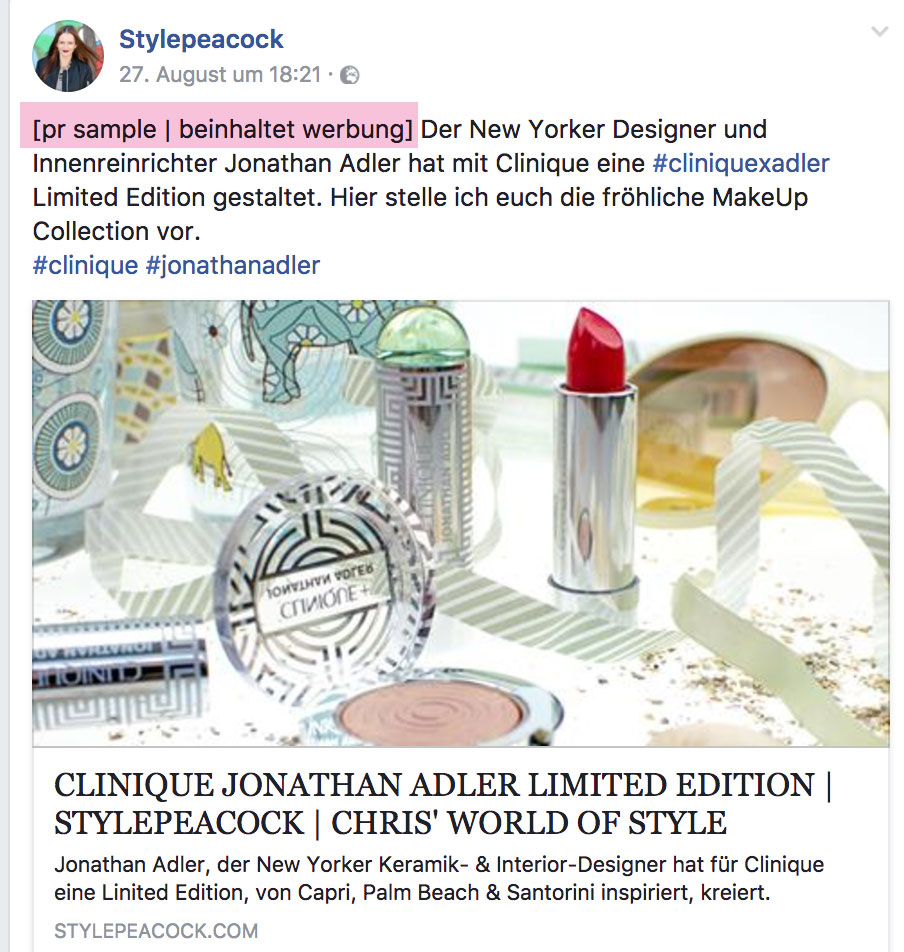Click the post body text about Clinique
This screenshot has height=952, width=904.
tap(431, 180)
